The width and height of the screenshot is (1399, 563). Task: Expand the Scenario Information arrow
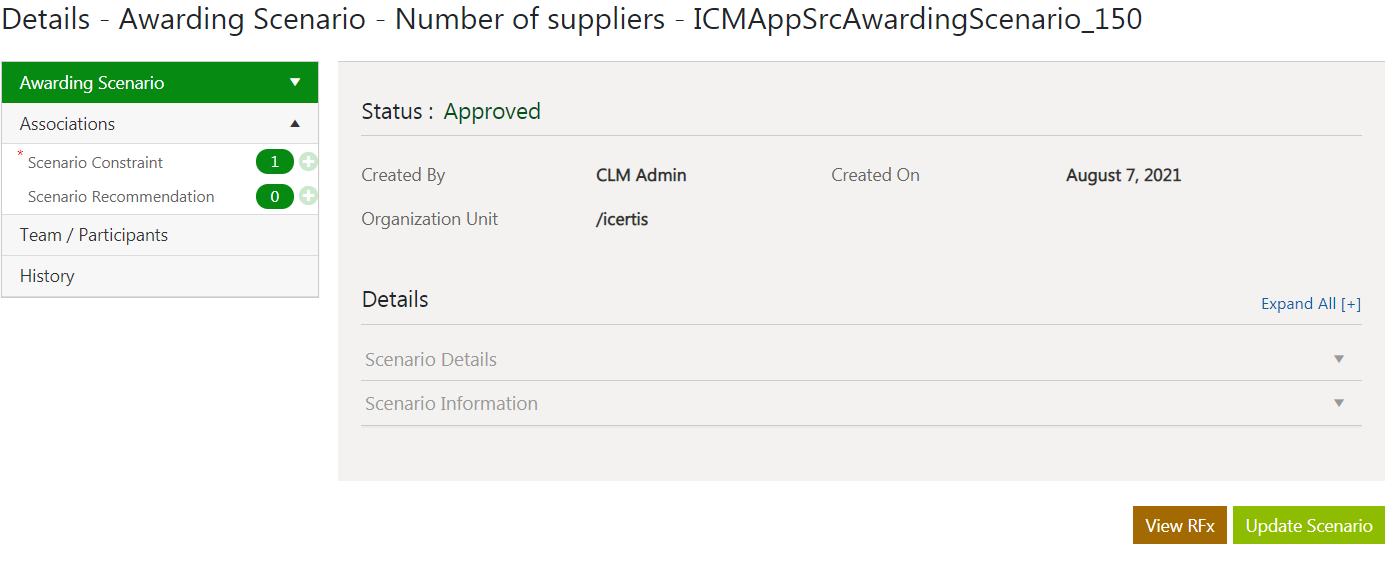coord(1339,404)
